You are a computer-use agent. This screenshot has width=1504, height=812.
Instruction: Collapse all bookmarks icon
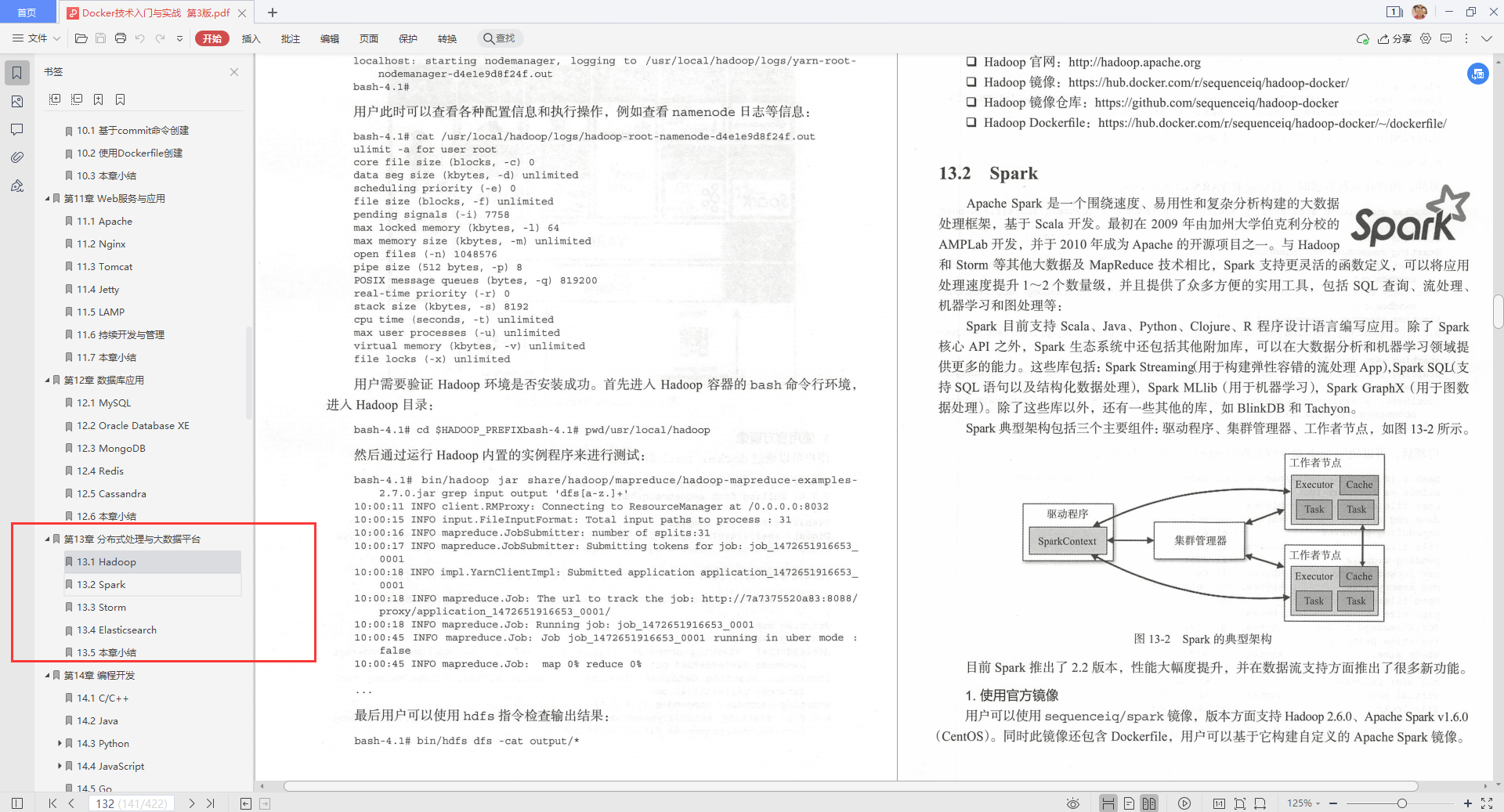pyautogui.click(x=77, y=99)
